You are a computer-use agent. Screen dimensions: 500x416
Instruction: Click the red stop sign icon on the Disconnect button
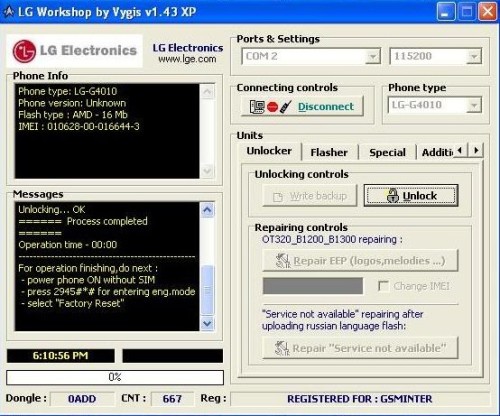(272, 107)
